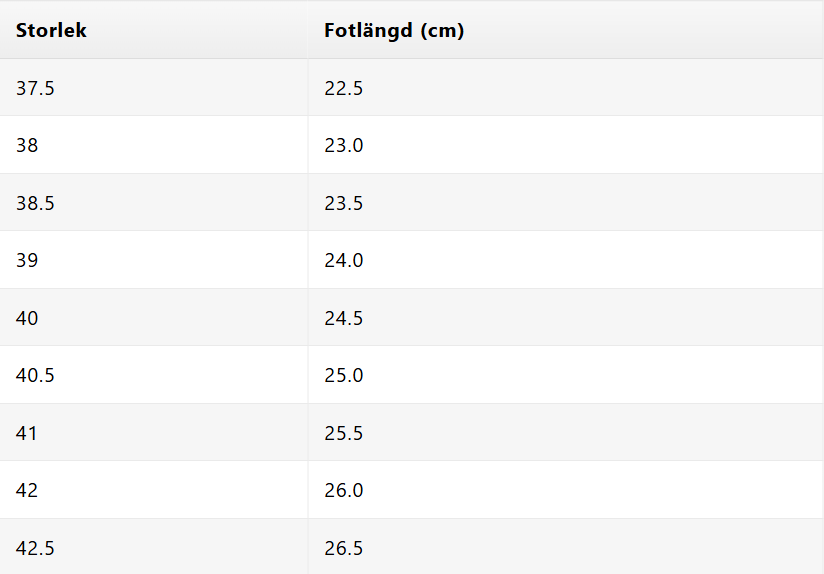Select size 37.5 cell
The height and width of the screenshot is (574, 824).
tap(35, 88)
